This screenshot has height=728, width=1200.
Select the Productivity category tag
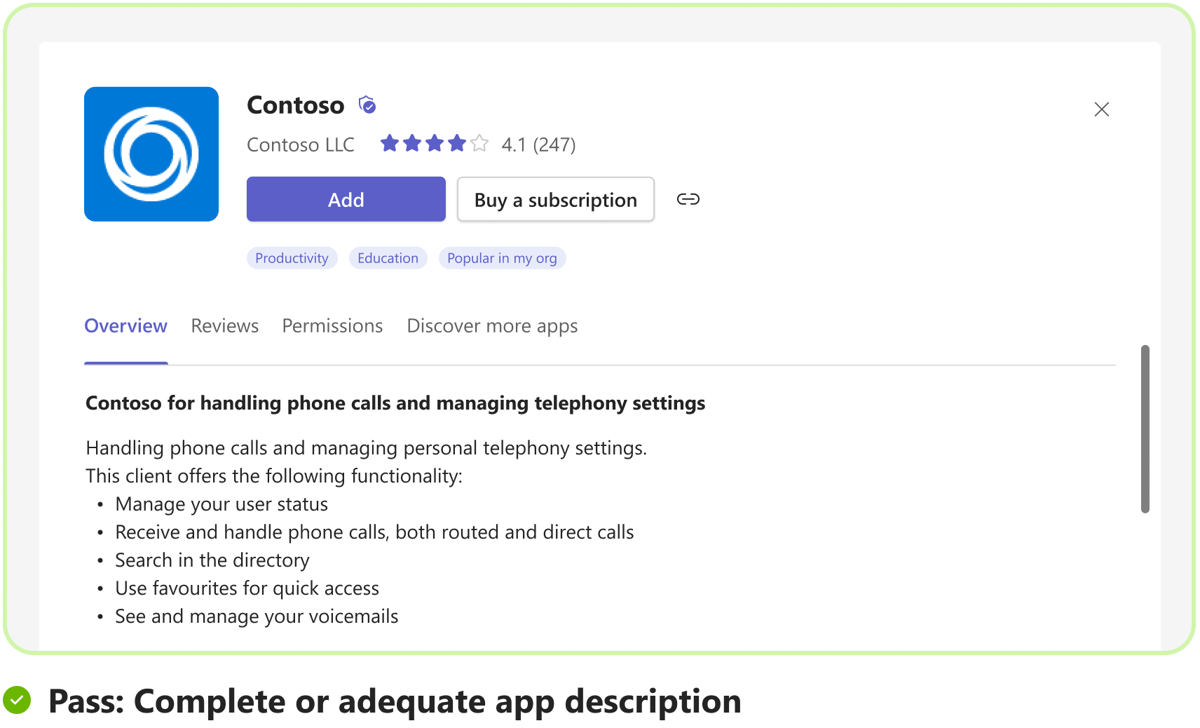tap(292, 258)
